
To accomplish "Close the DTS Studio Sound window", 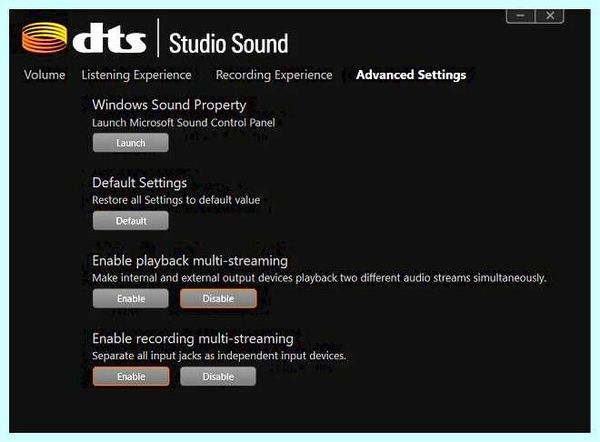I will pyautogui.click(x=550, y=16).
